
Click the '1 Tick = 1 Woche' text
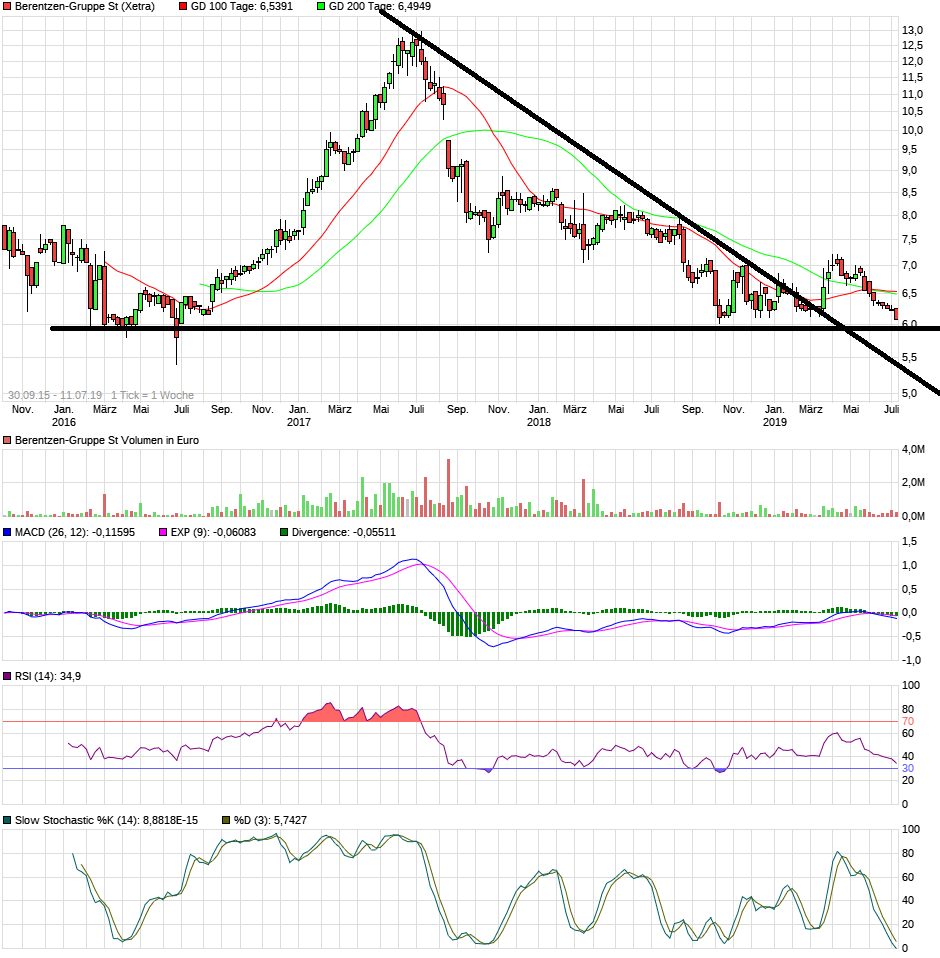pos(153,395)
